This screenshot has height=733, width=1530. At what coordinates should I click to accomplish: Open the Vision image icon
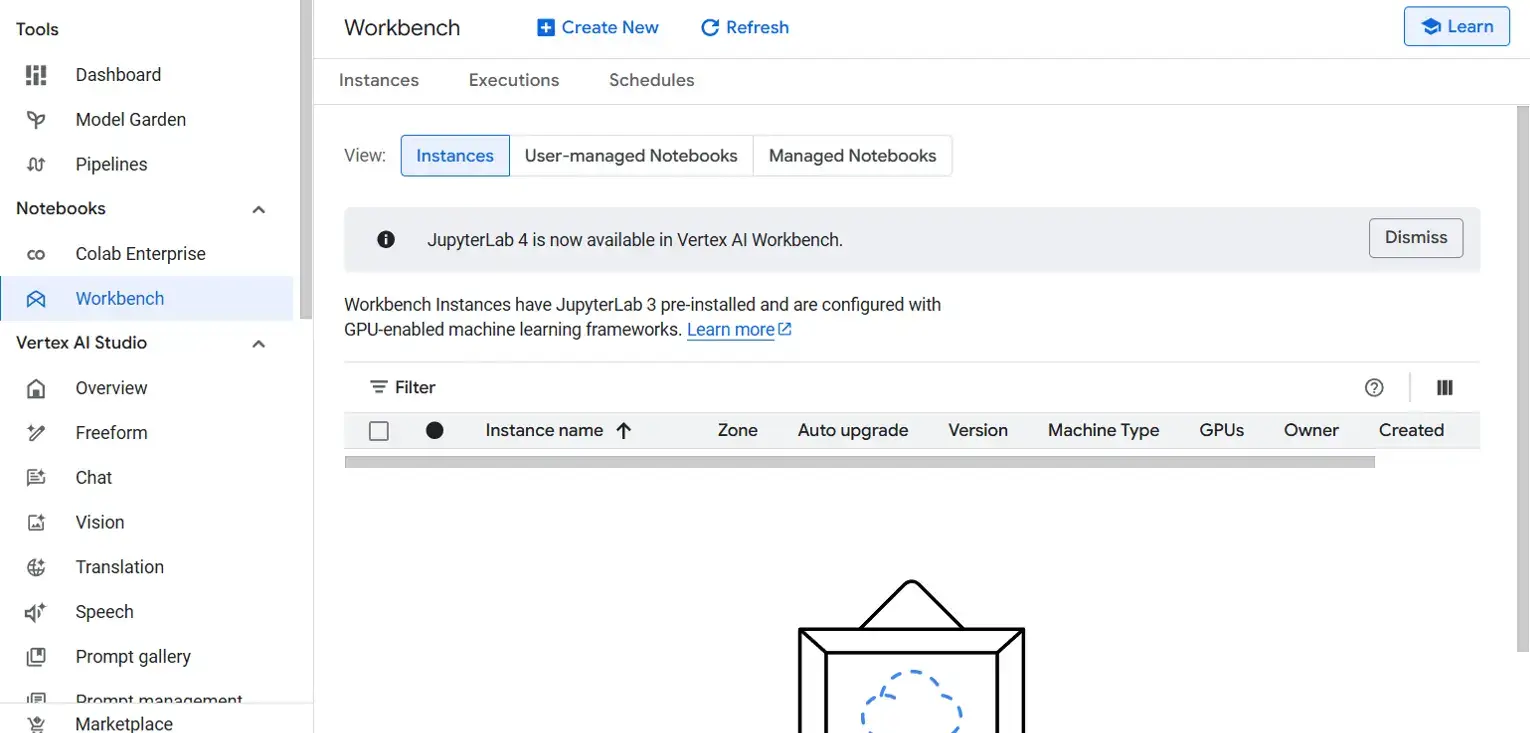click(x=36, y=522)
